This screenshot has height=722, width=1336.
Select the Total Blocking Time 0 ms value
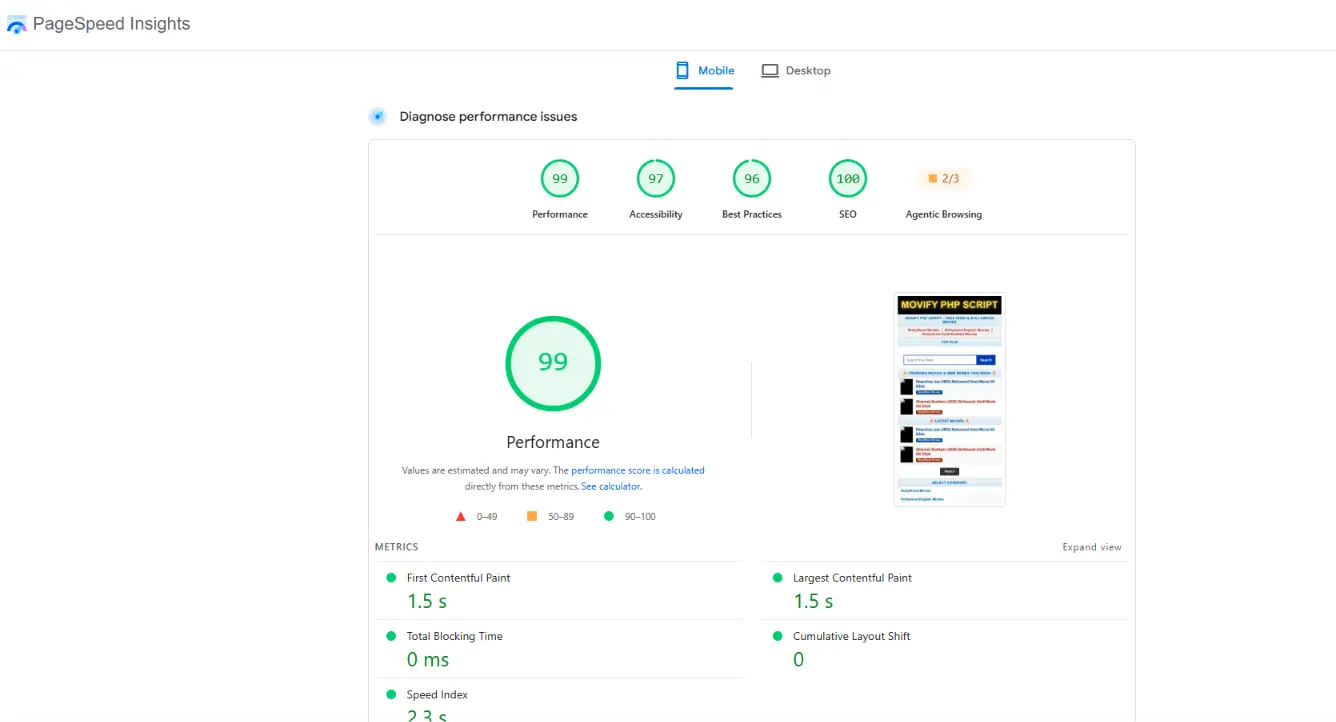(428, 660)
